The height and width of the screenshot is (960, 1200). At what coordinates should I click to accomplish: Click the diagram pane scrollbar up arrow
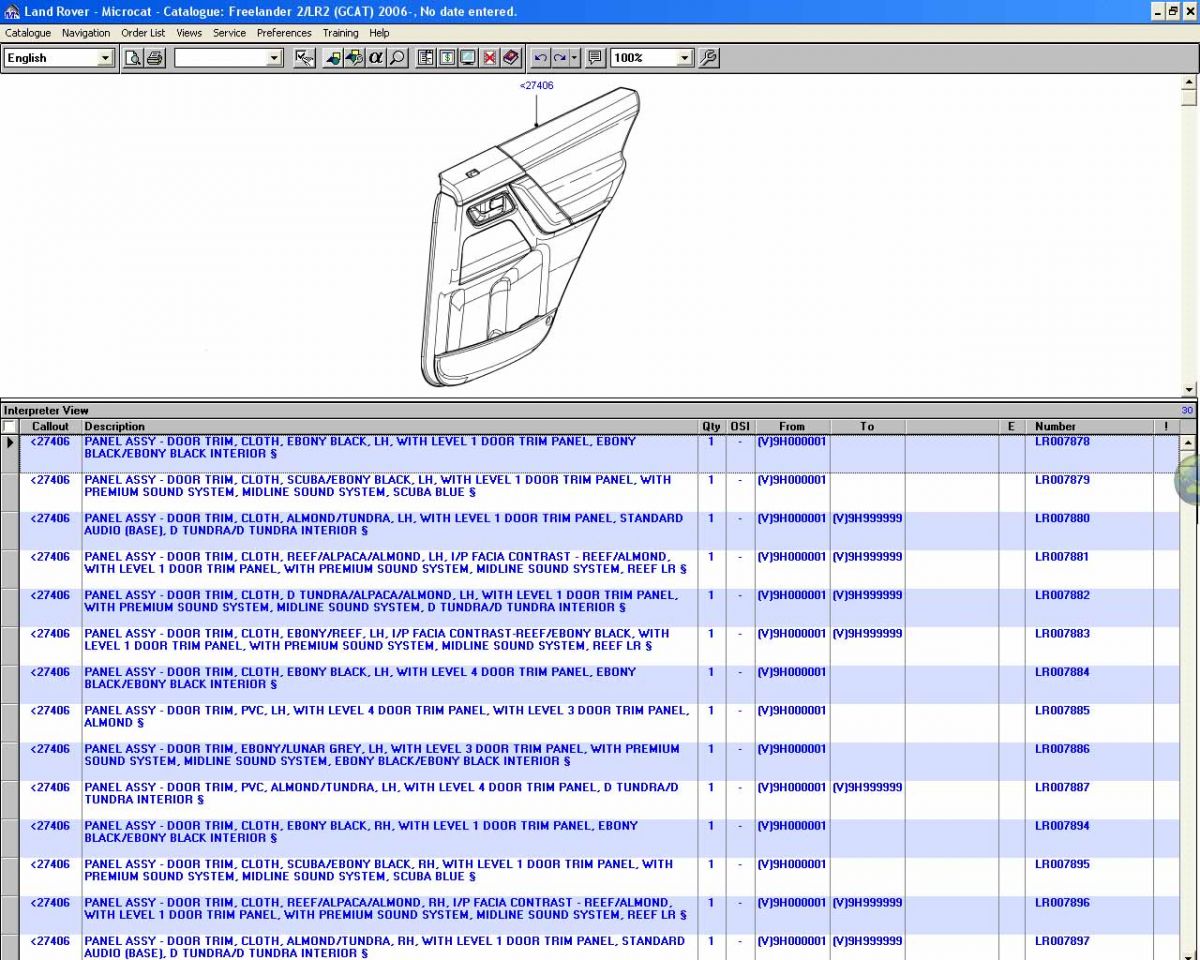pyautogui.click(x=1189, y=82)
